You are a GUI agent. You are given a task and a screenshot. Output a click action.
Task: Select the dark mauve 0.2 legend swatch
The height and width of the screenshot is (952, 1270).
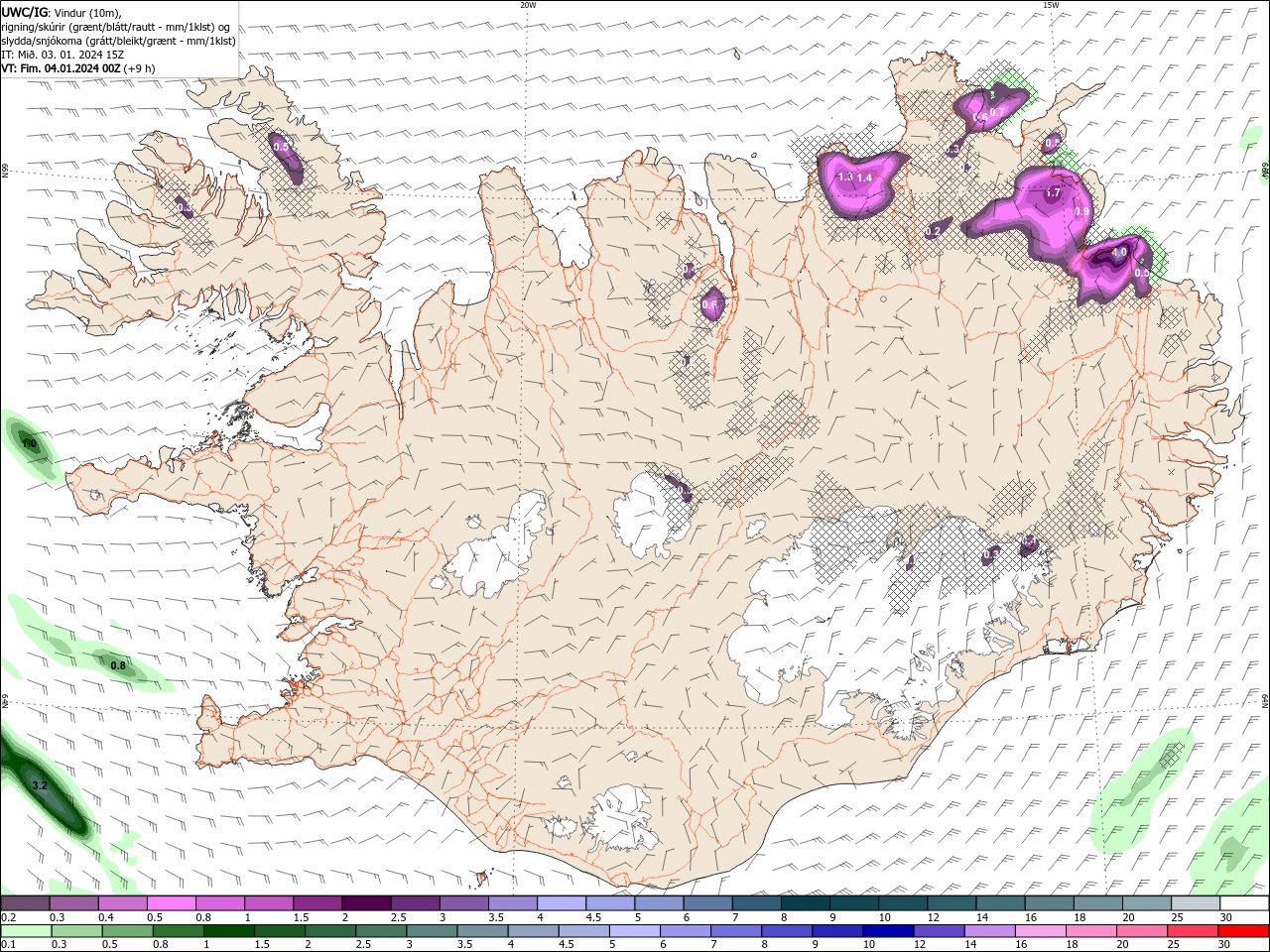[x=25, y=902]
